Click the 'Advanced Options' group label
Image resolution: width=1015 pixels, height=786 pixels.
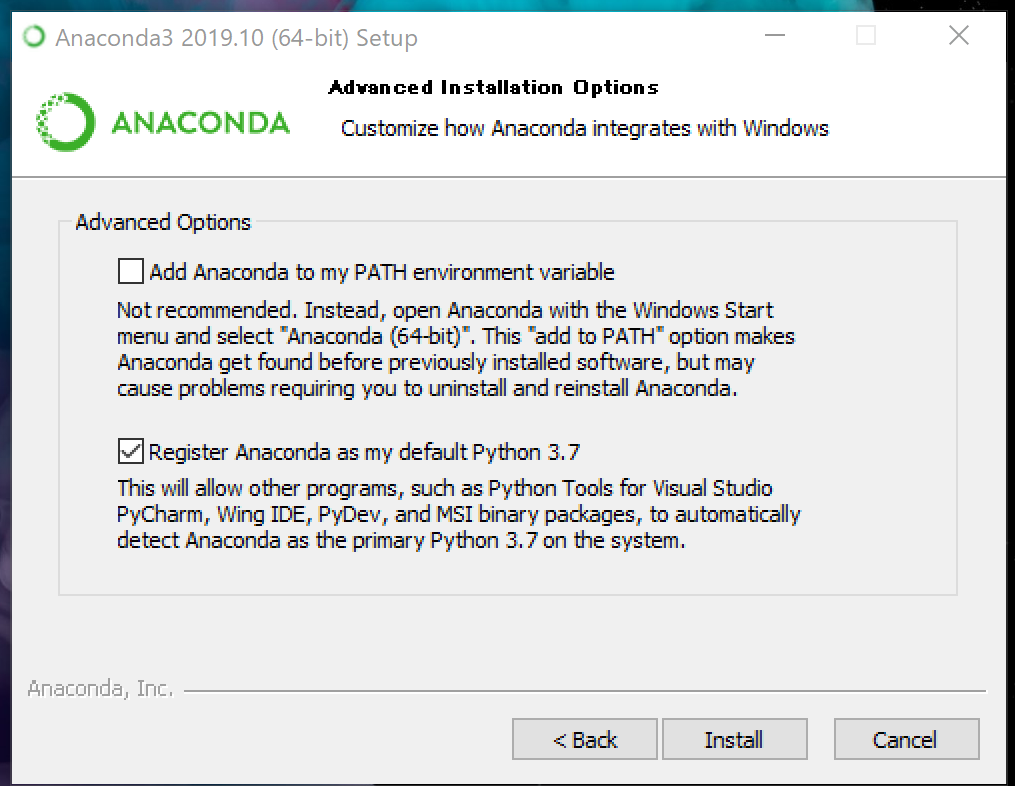[x=163, y=222]
